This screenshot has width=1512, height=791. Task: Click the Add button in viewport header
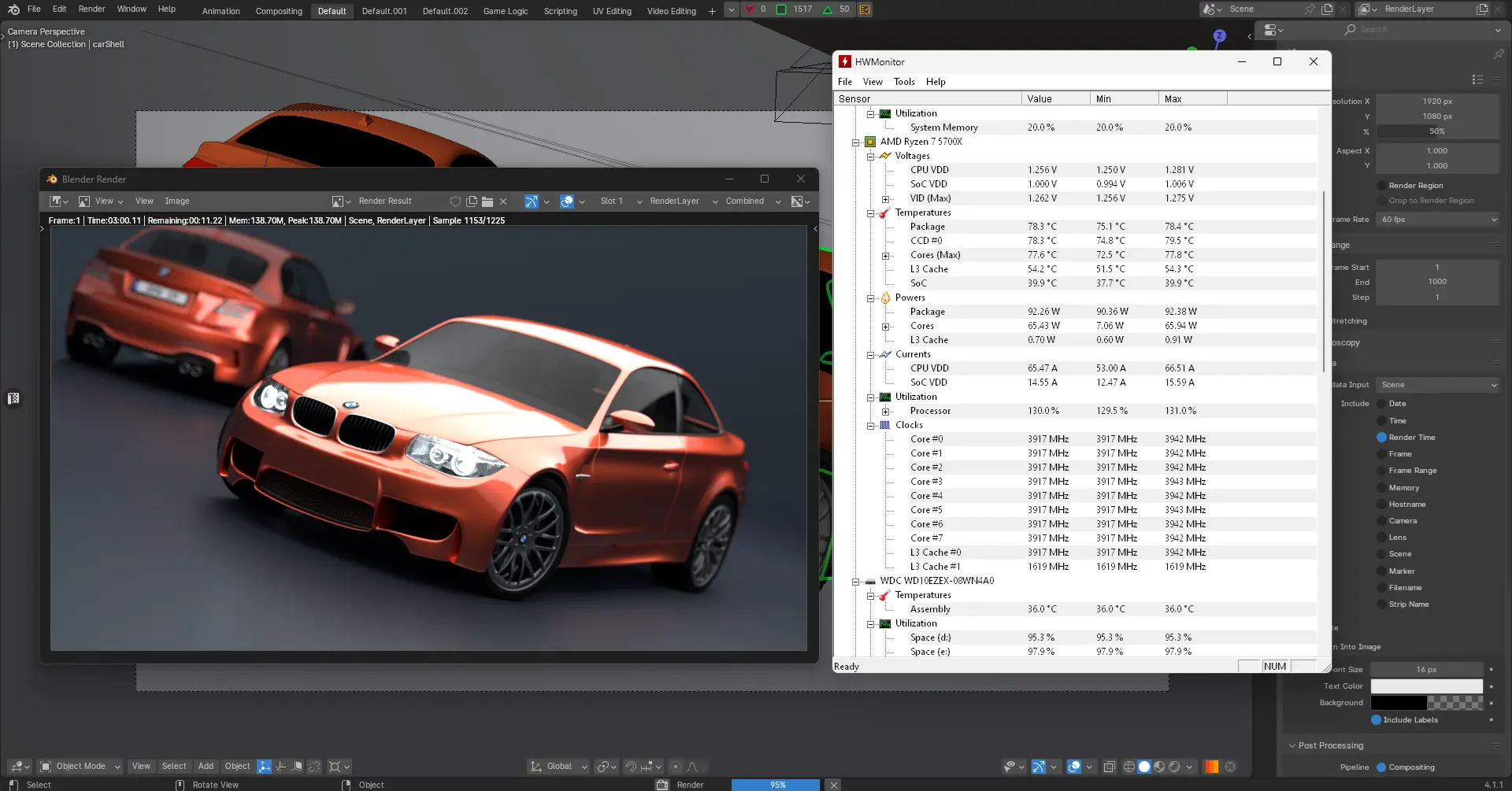pyautogui.click(x=206, y=767)
